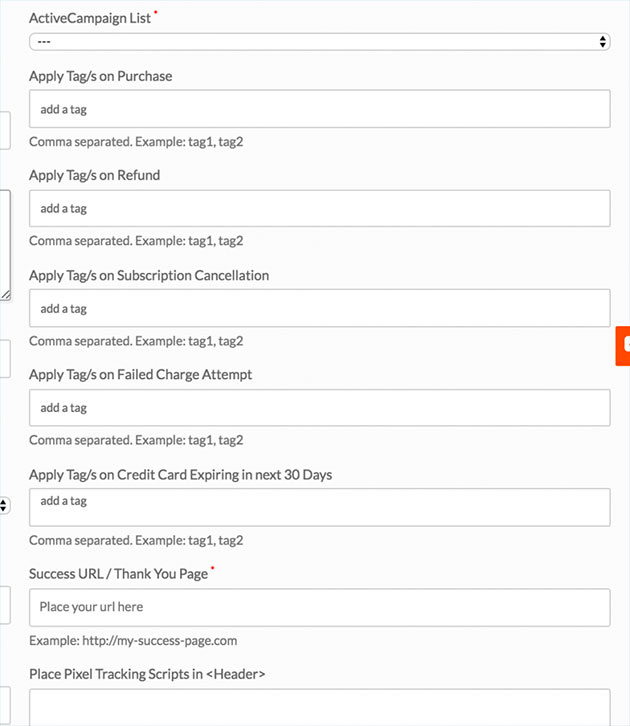Click the 'Apply Tag/s on Failed Charge Attempt' label
The width and height of the screenshot is (630, 726).
(x=140, y=375)
